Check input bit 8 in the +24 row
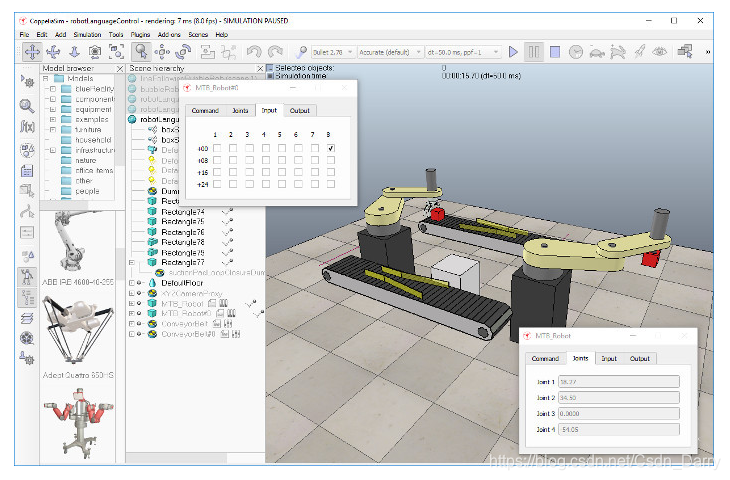Screen dimensions: 730x480 pos(331,184)
